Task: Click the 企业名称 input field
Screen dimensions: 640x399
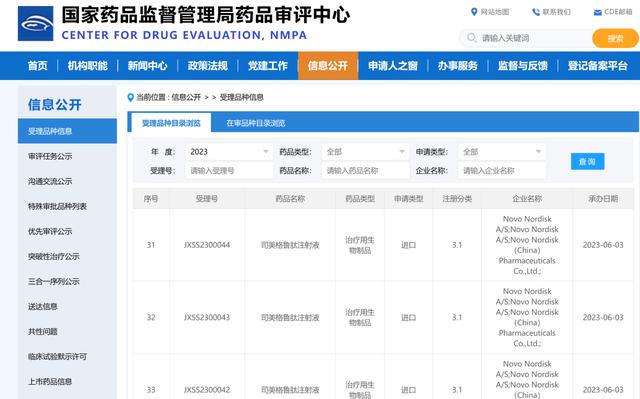Action: (502, 171)
